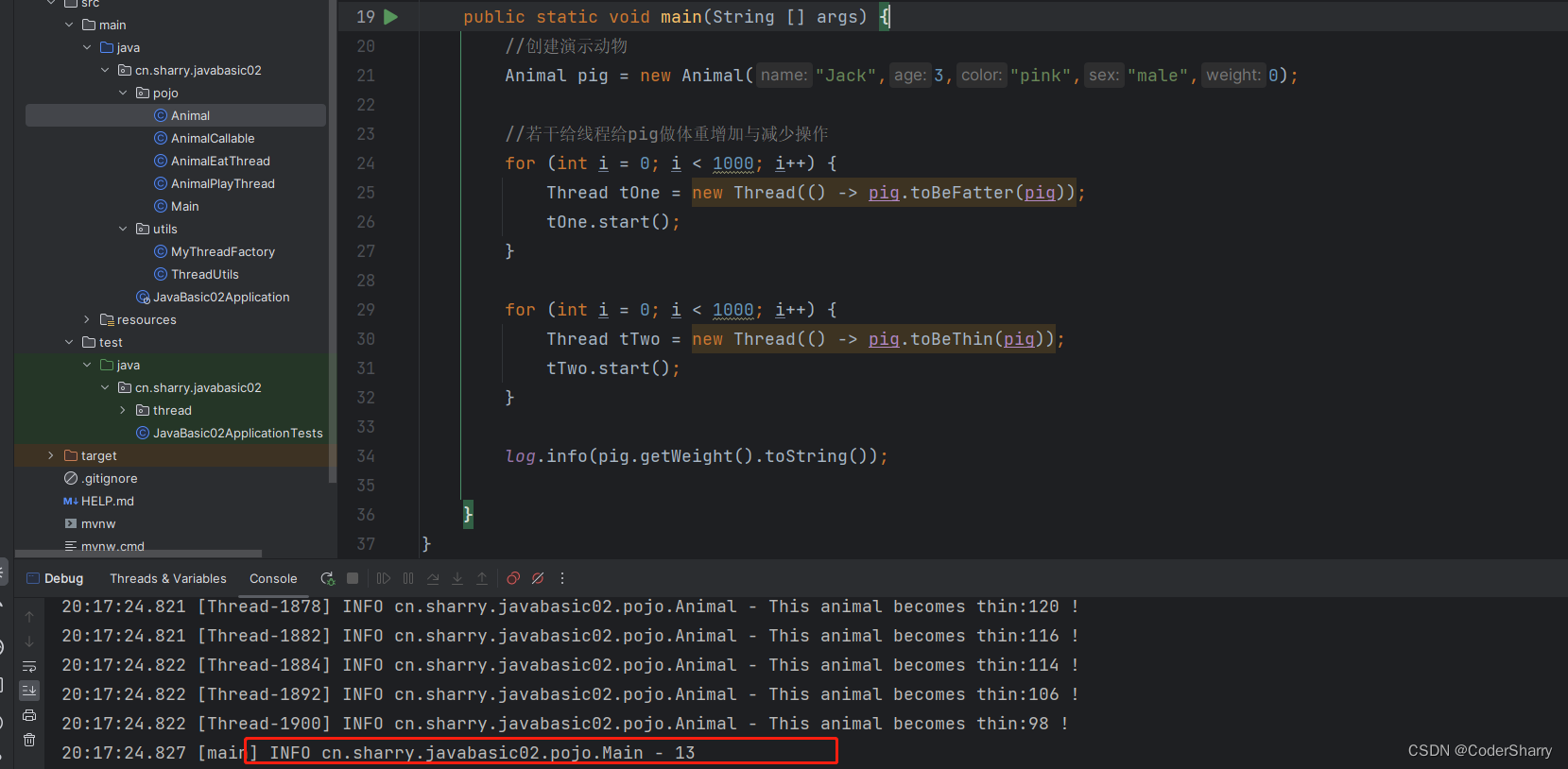
Task: Select the Animal class in project tree
Action: click(x=176, y=115)
